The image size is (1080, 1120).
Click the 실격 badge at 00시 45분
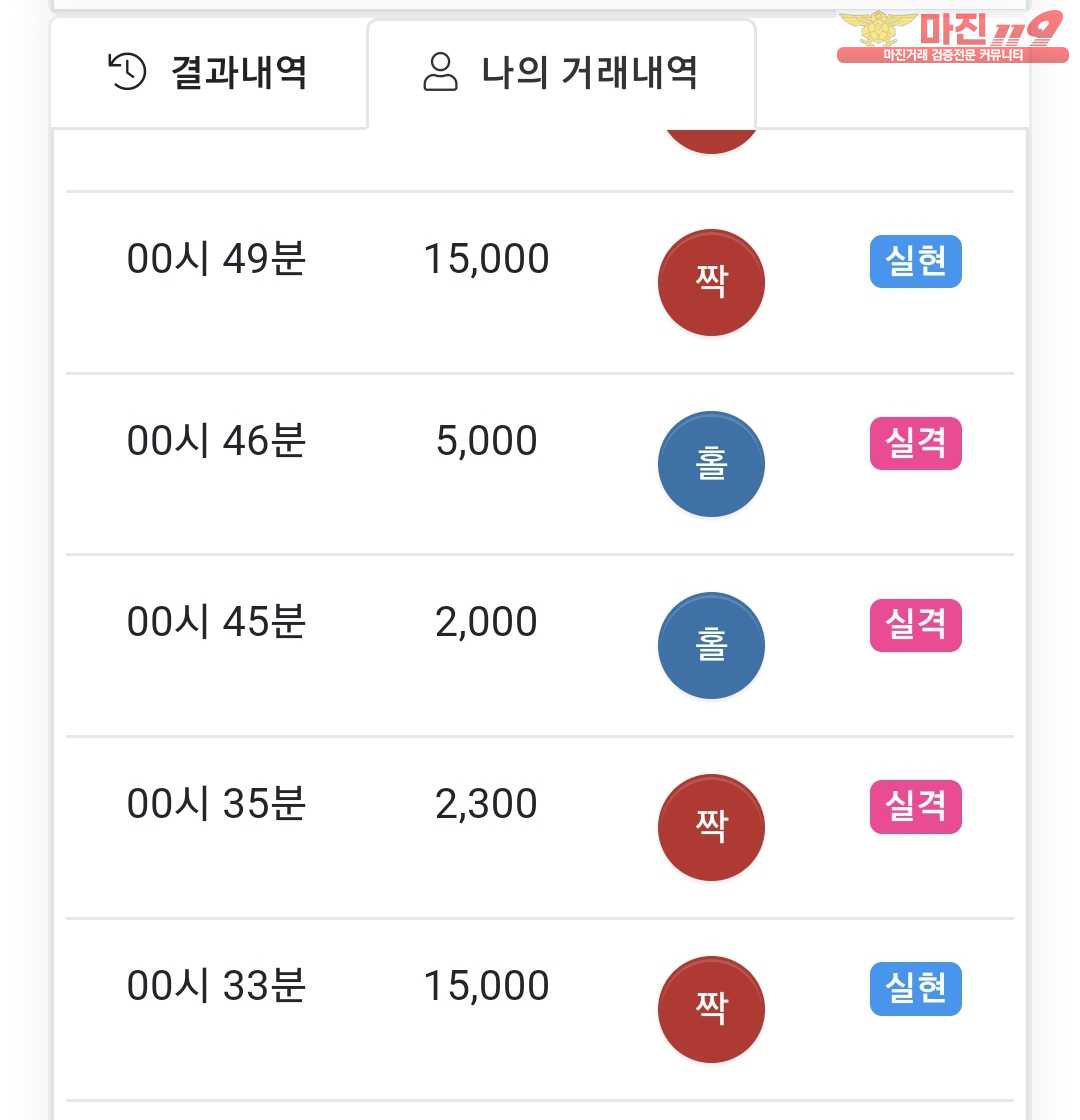coord(915,625)
